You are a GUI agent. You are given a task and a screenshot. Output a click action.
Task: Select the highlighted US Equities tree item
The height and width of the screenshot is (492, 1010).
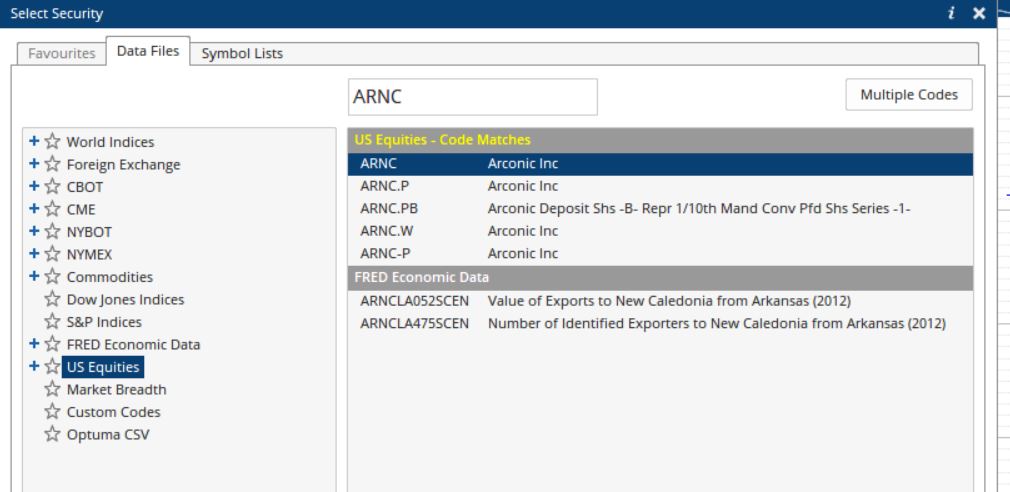tap(103, 367)
